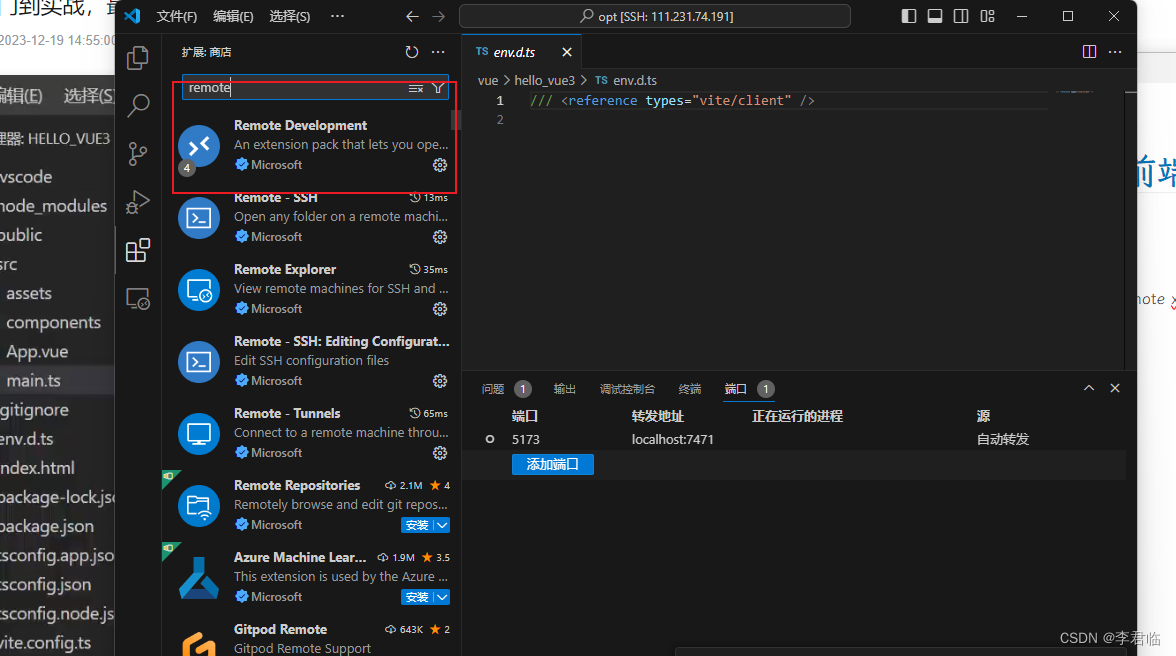
Task: Open the Remote Explorer extension entry
Action: (x=313, y=289)
